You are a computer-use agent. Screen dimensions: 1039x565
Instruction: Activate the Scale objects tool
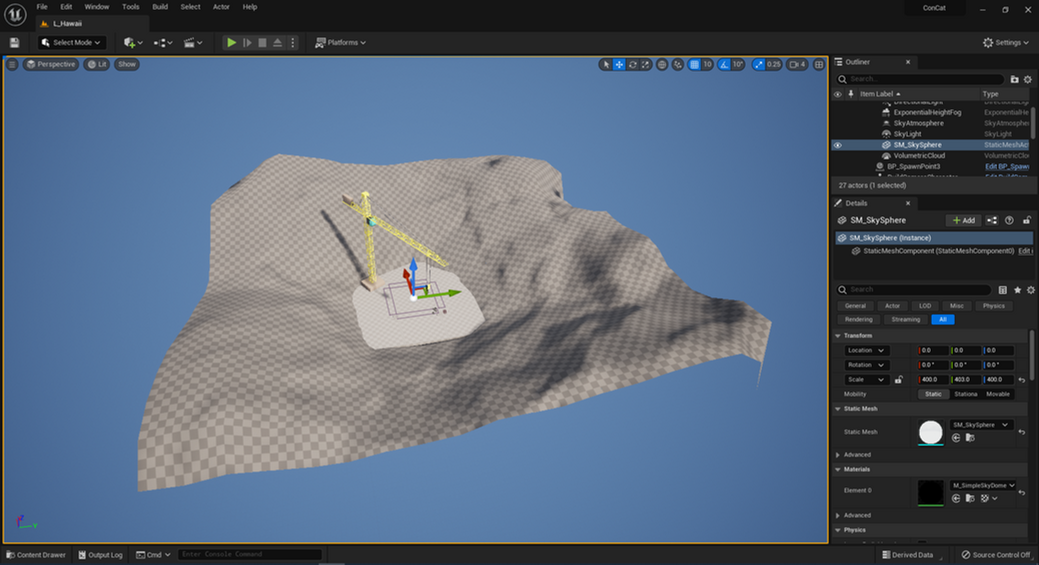pyautogui.click(x=645, y=64)
